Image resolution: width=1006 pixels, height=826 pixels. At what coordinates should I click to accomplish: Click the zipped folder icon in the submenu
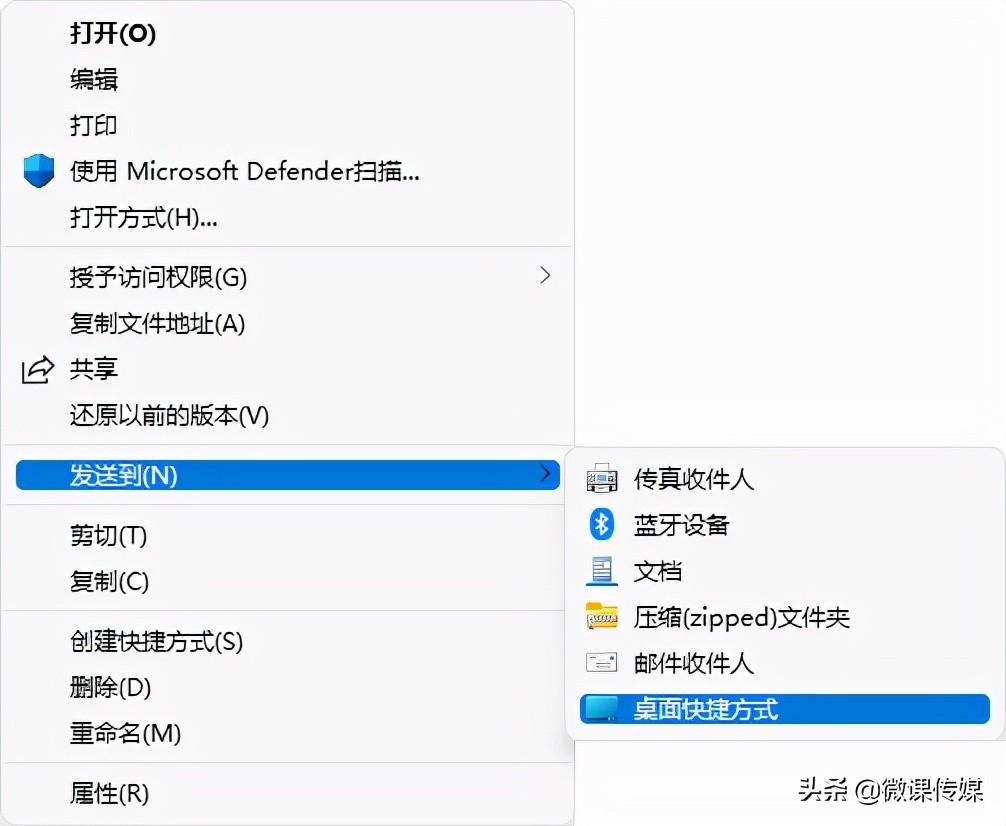pos(601,617)
